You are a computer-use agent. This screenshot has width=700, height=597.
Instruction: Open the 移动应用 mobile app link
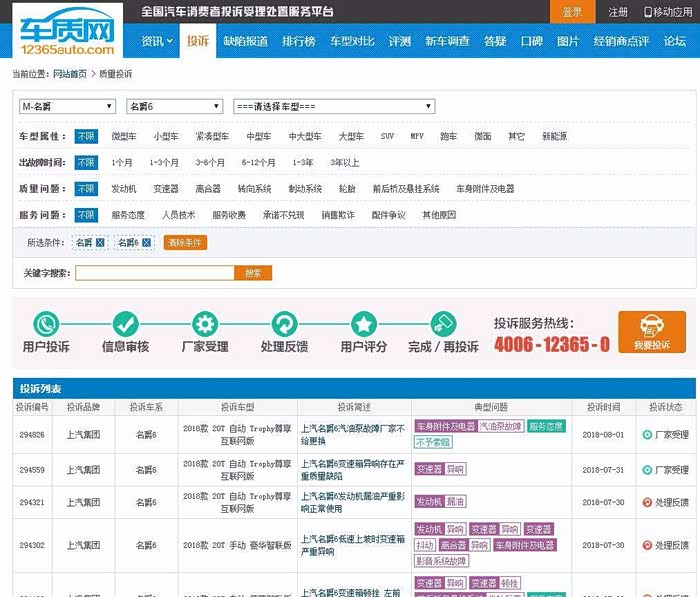[668, 12]
